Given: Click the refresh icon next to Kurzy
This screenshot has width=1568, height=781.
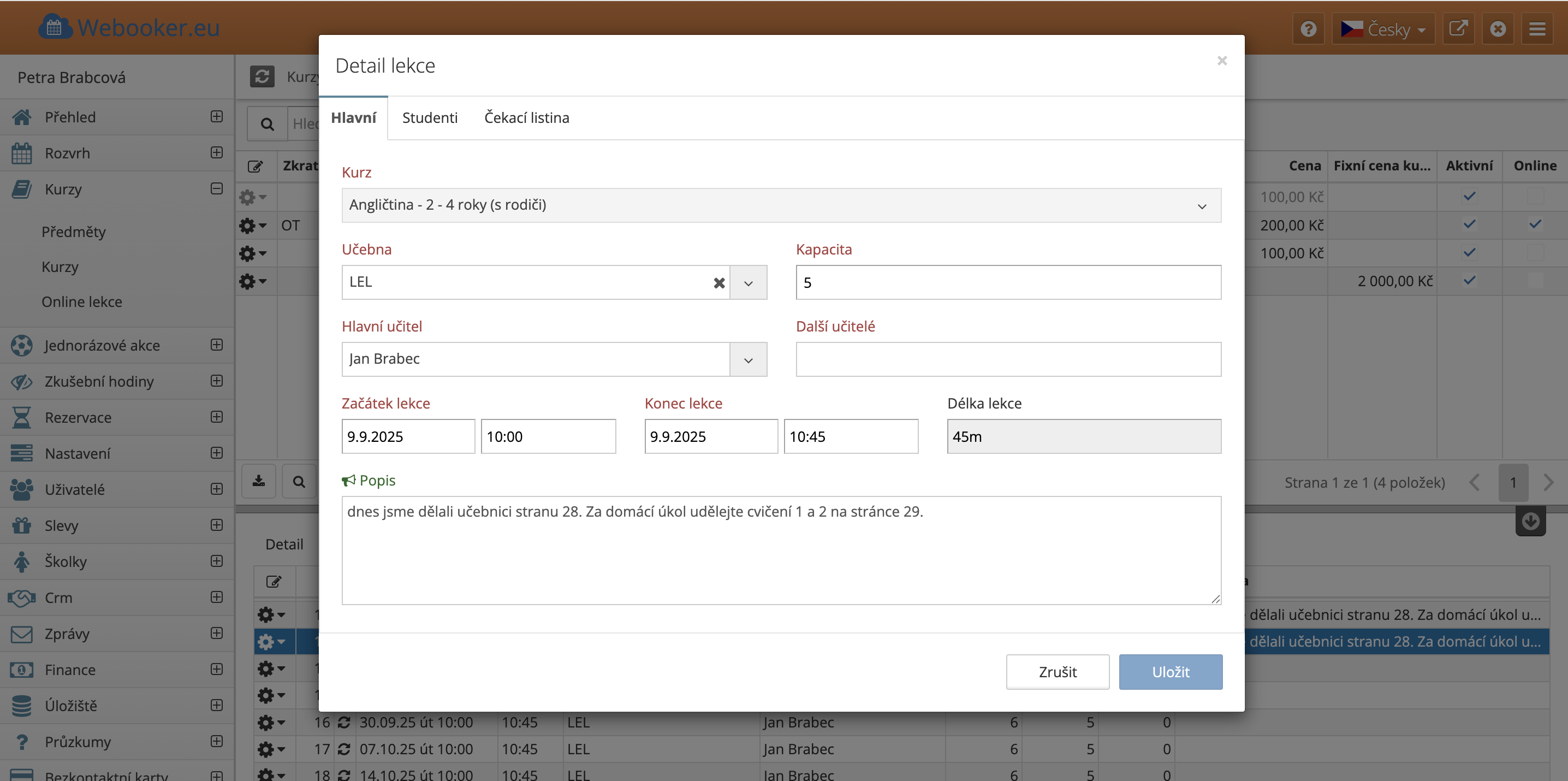Looking at the screenshot, I should pyautogui.click(x=263, y=76).
